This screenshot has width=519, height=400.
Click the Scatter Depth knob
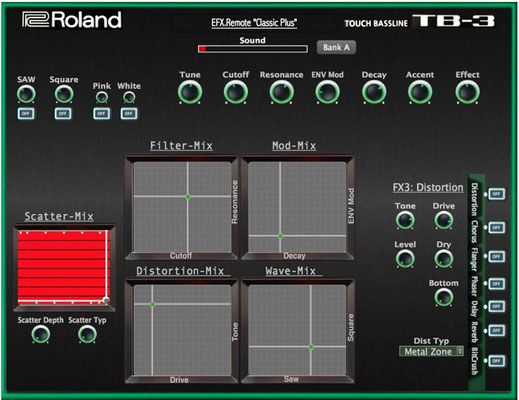click(x=41, y=334)
